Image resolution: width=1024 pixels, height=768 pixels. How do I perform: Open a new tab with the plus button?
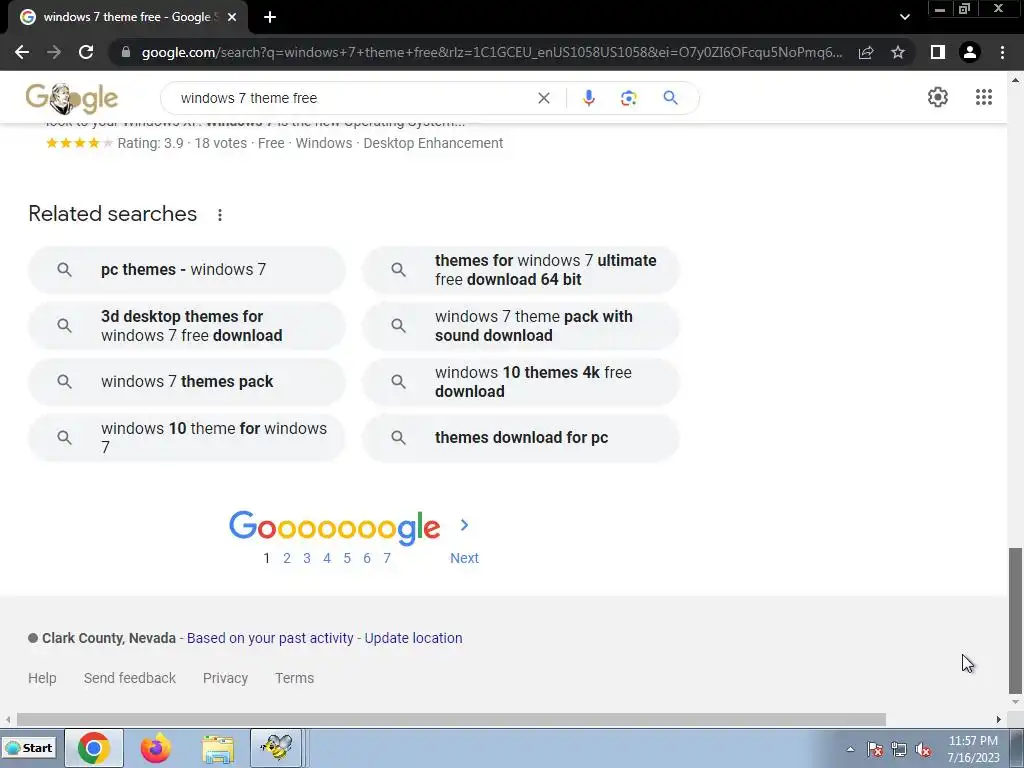coord(270,17)
